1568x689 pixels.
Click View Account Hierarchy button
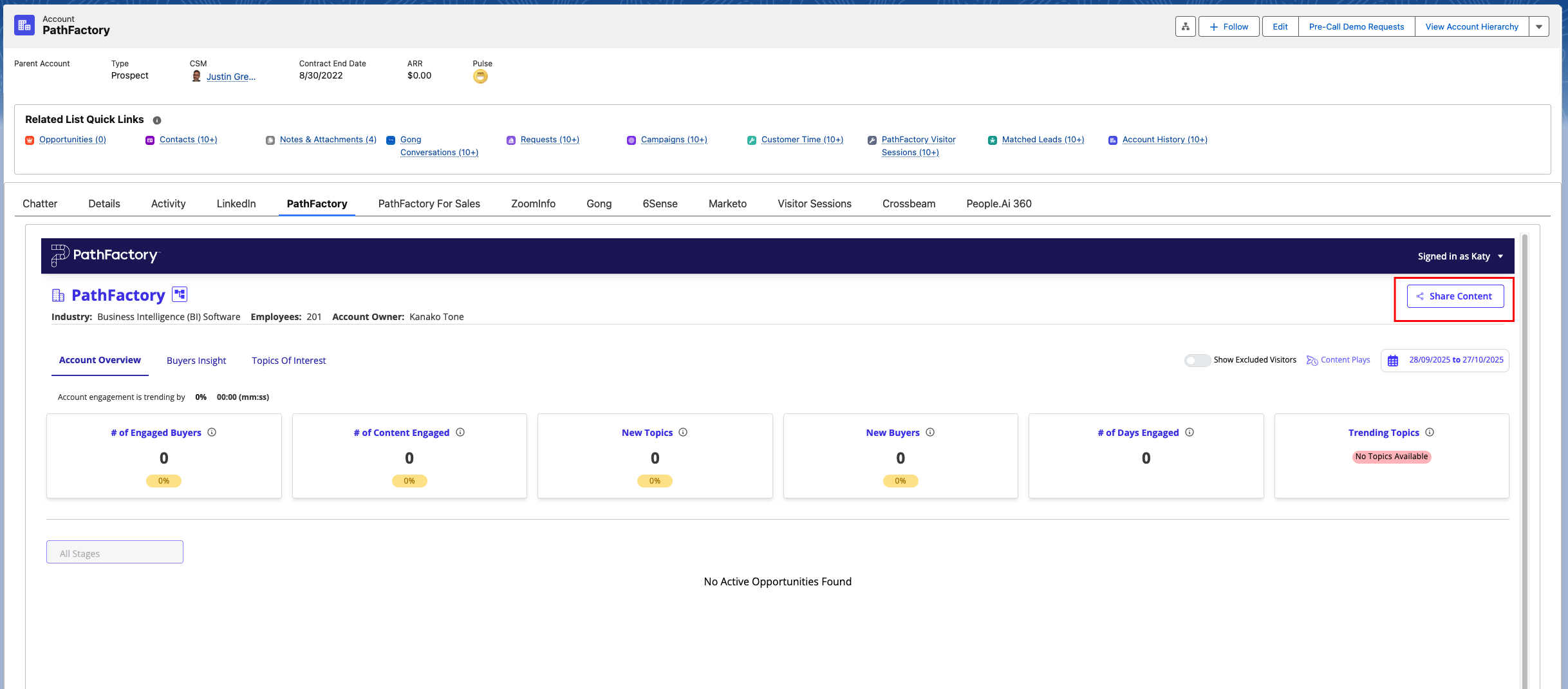click(1472, 26)
